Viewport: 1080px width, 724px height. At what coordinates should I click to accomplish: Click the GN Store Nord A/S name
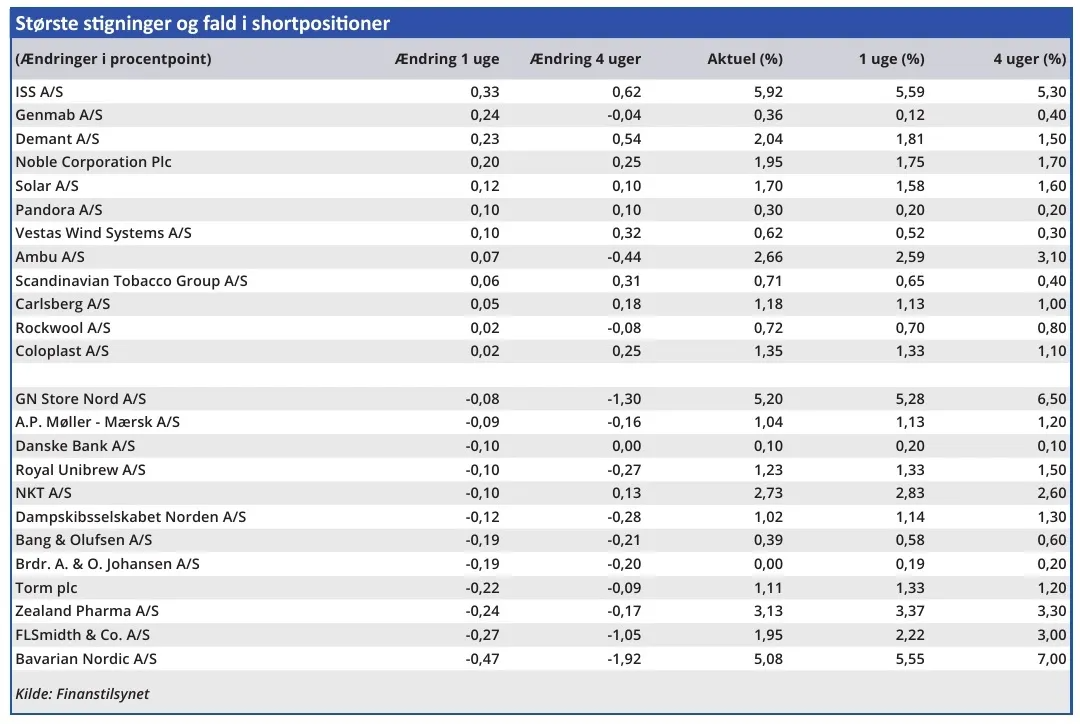coord(81,399)
